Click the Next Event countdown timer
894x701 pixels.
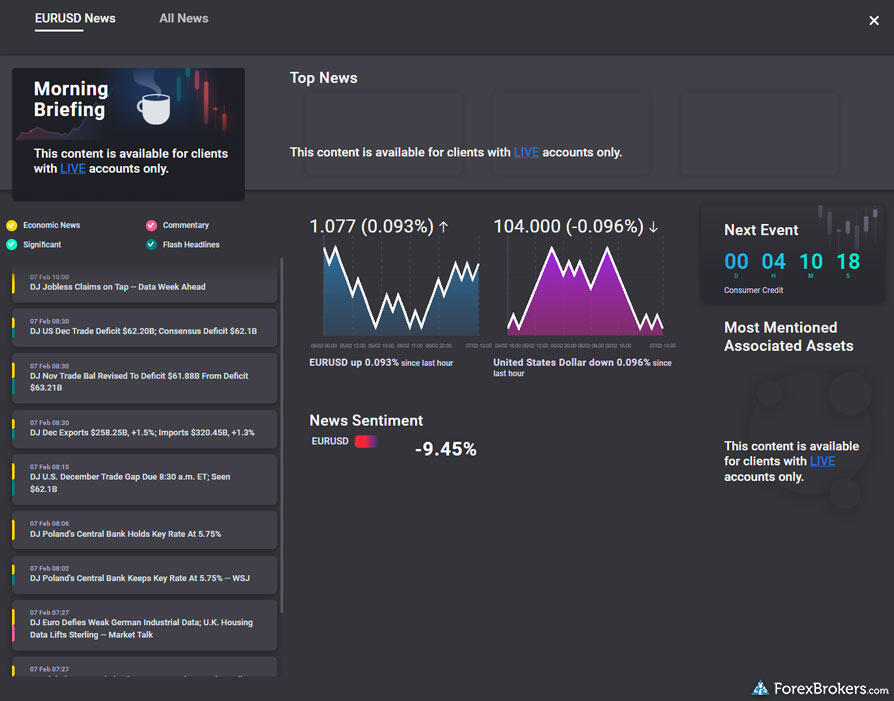pyautogui.click(x=792, y=264)
